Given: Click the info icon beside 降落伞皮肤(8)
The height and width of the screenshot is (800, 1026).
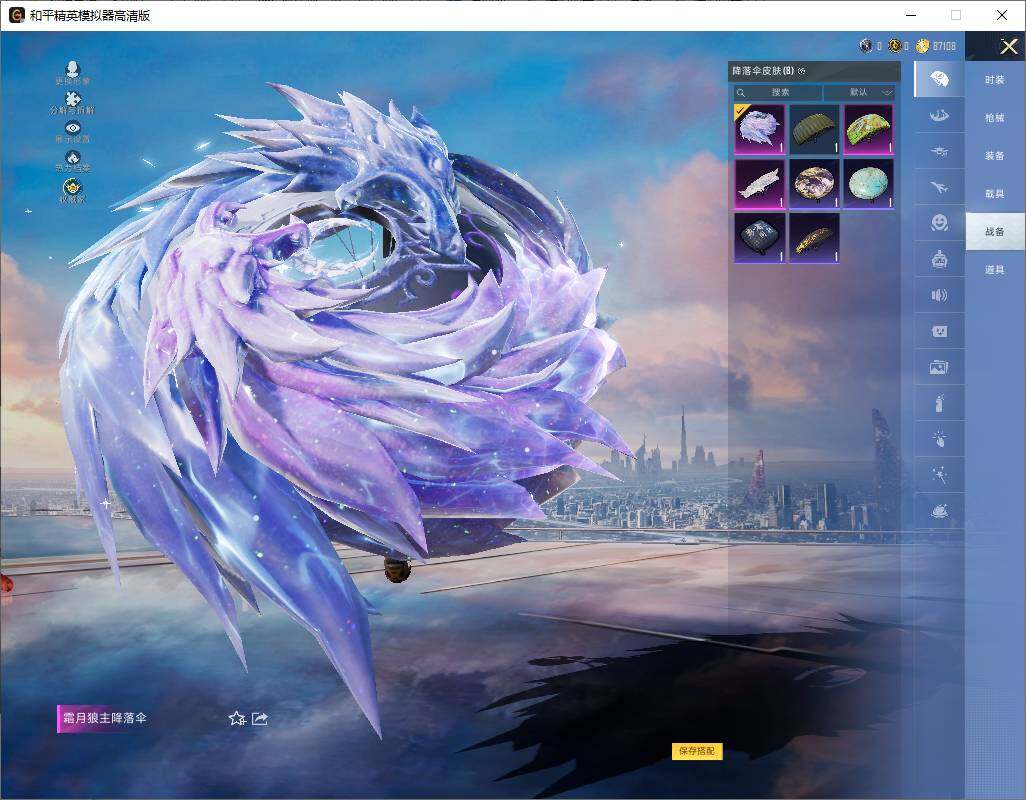Looking at the screenshot, I should (802, 71).
